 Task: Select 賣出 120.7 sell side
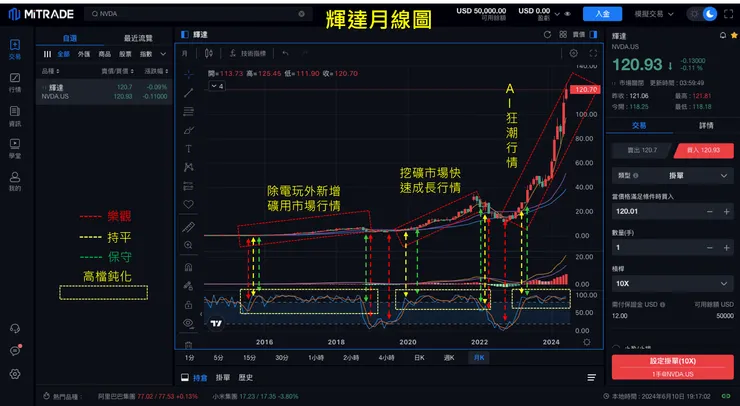pyautogui.click(x=642, y=150)
